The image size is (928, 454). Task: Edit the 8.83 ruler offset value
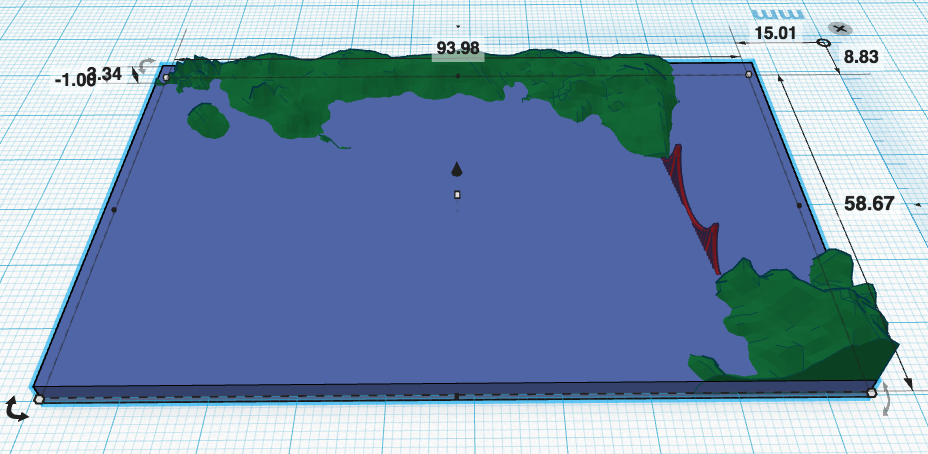point(861,57)
